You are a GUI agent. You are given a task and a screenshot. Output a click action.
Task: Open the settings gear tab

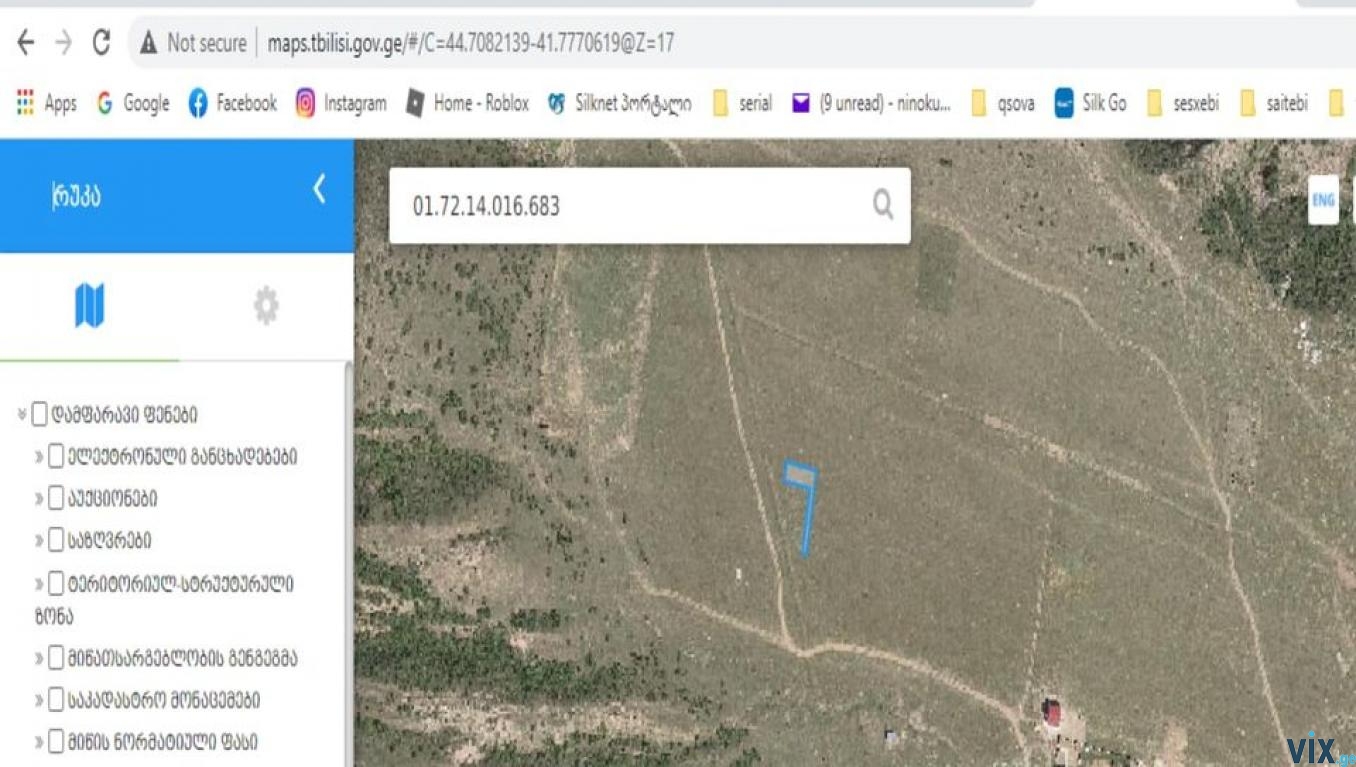coord(265,306)
